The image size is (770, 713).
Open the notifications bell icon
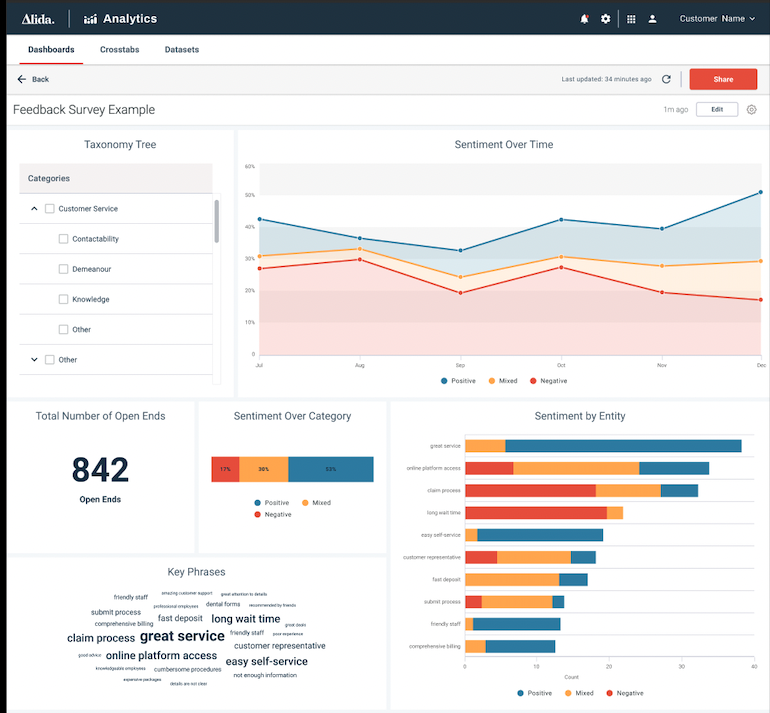point(584,19)
